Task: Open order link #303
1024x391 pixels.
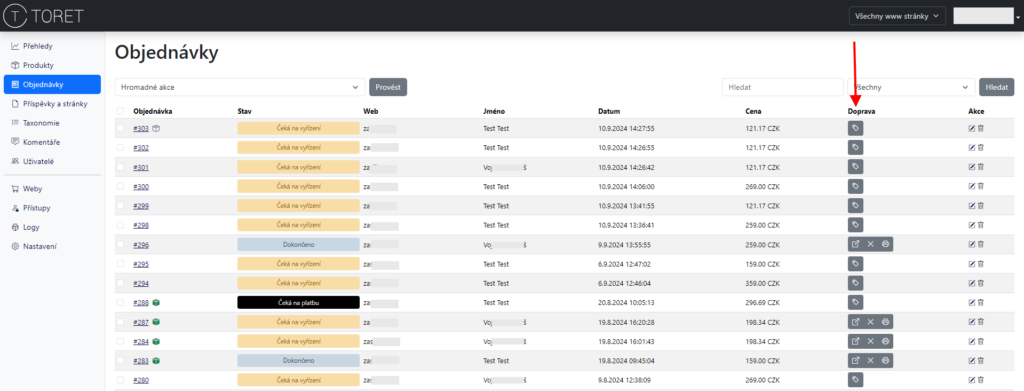Action: 141,129
